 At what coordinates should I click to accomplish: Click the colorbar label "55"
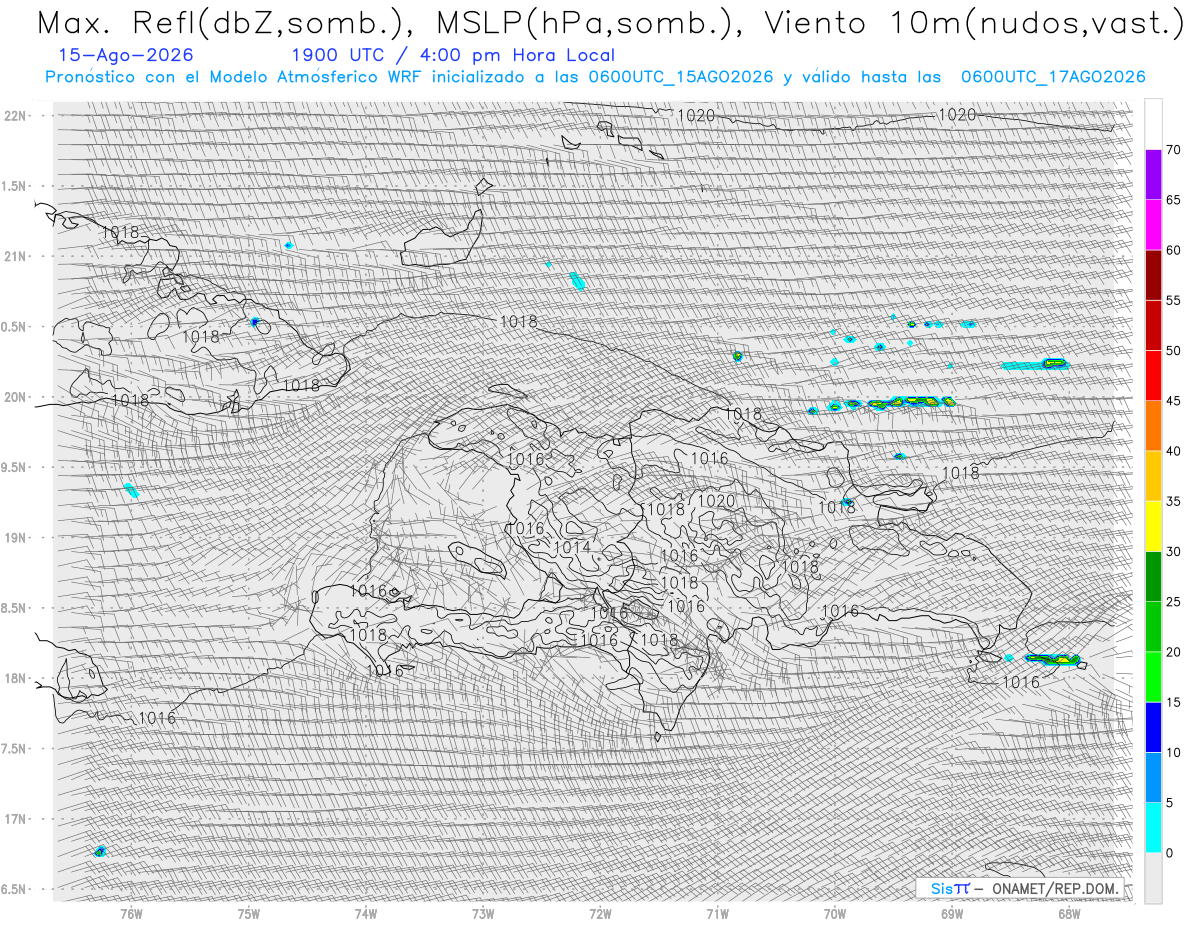pos(1173,300)
